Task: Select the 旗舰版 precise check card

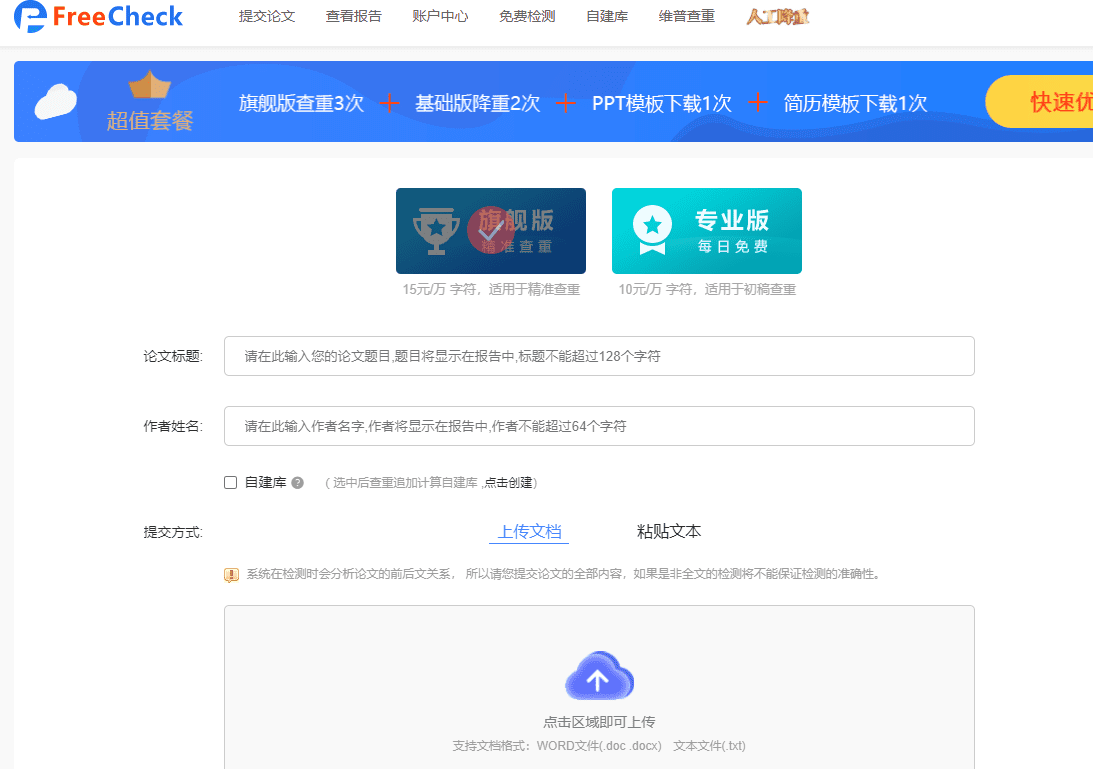Action: (490, 230)
